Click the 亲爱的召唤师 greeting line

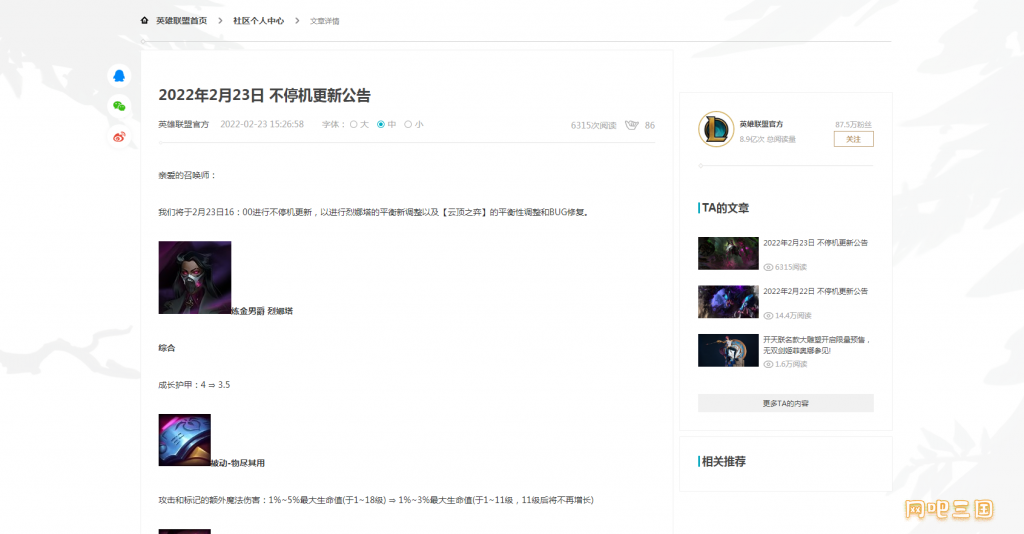187,175
